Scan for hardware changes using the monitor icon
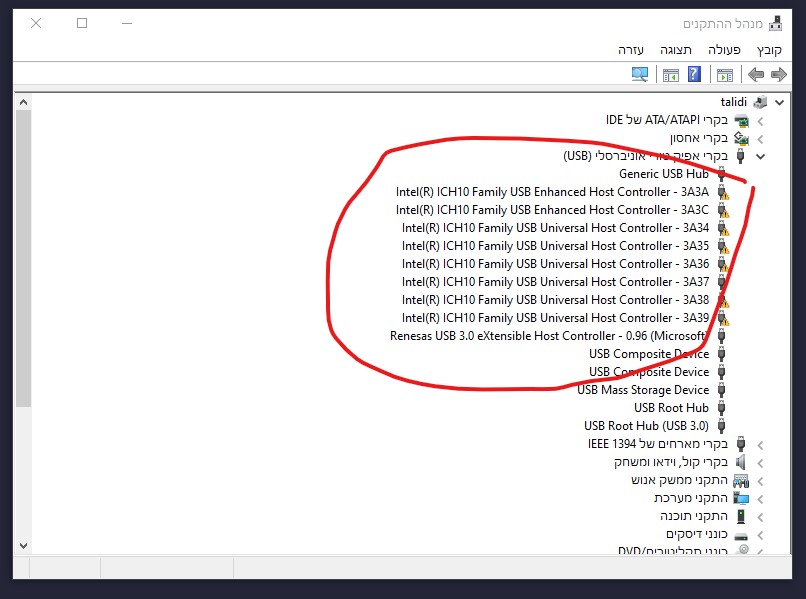 [x=640, y=75]
